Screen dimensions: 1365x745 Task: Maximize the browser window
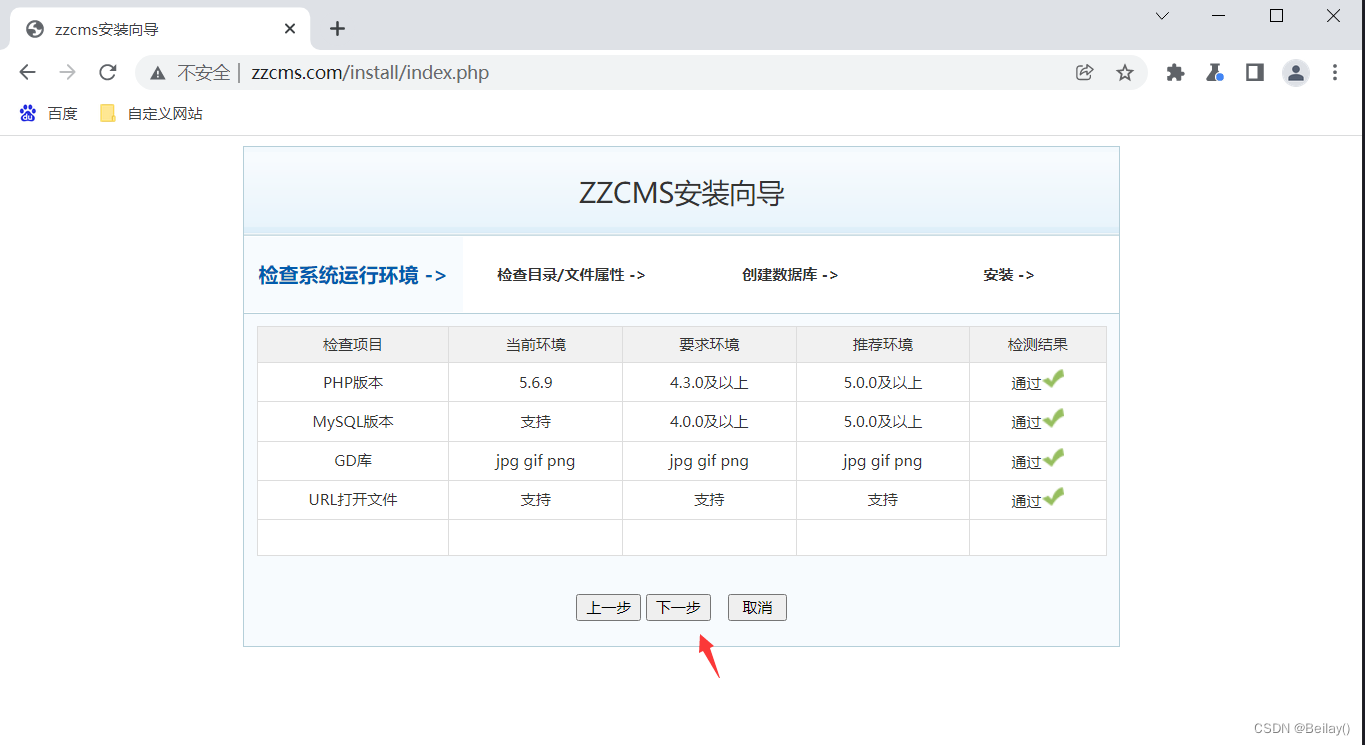[1276, 16]
